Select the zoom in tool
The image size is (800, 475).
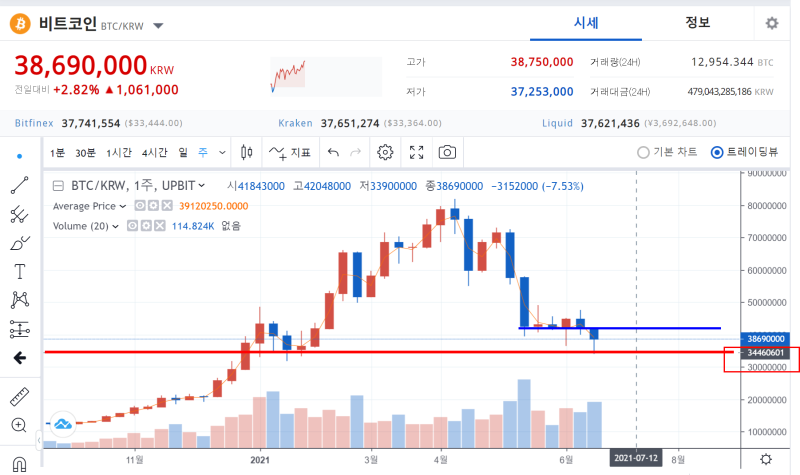click(19, 425)
